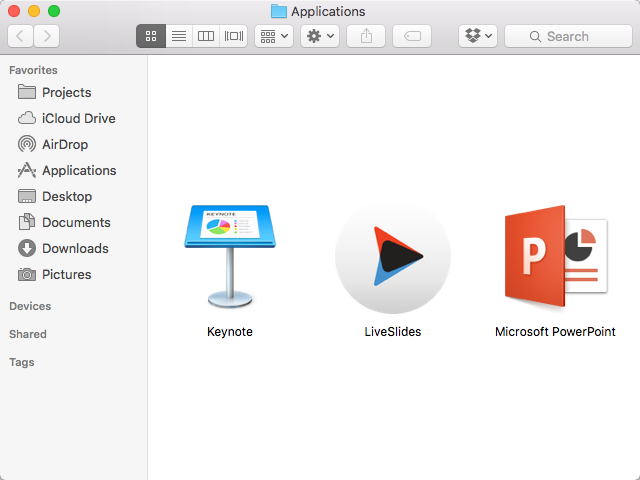Open the Action gear menu
This screenshot has height=480, width=640.
coord(320,36)
